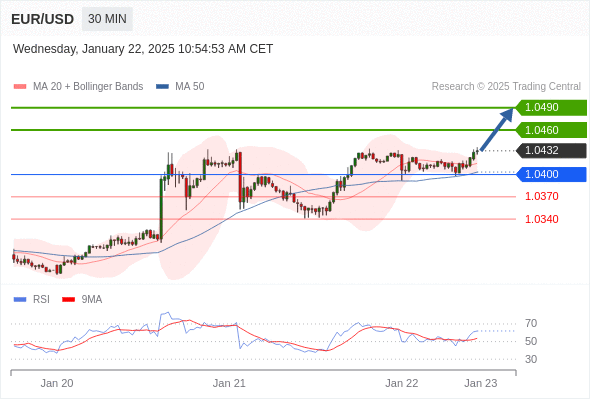The image size is (590, 400).
Task: Click the 1.0370 red support label
Action: point(541,196)
